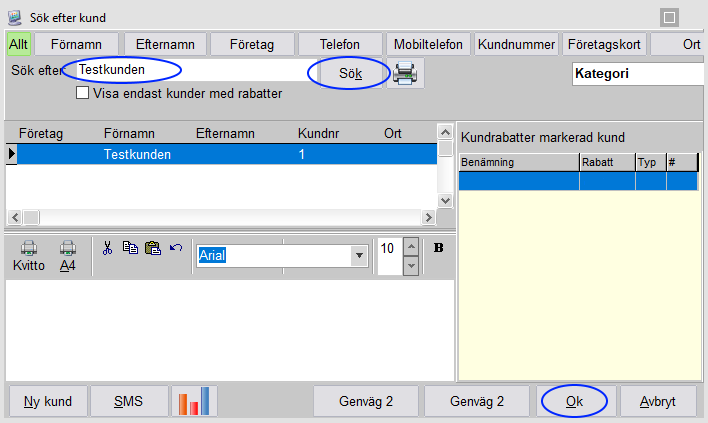Print receipt with the Kvitto icon
The image size is (708, 423).
[x=29, y=257]
